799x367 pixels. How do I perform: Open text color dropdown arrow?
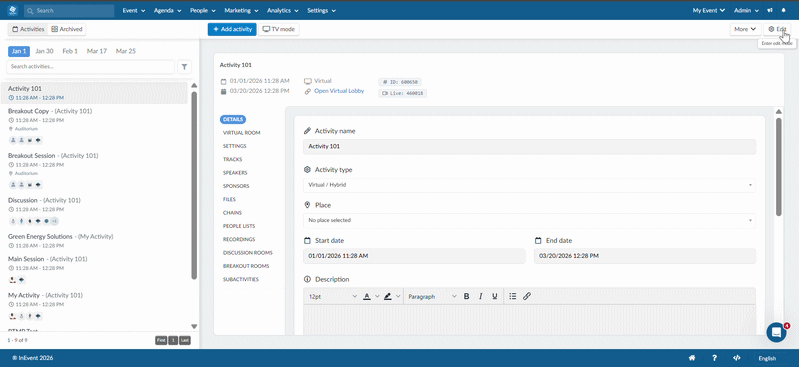click(x=377, y=296)
